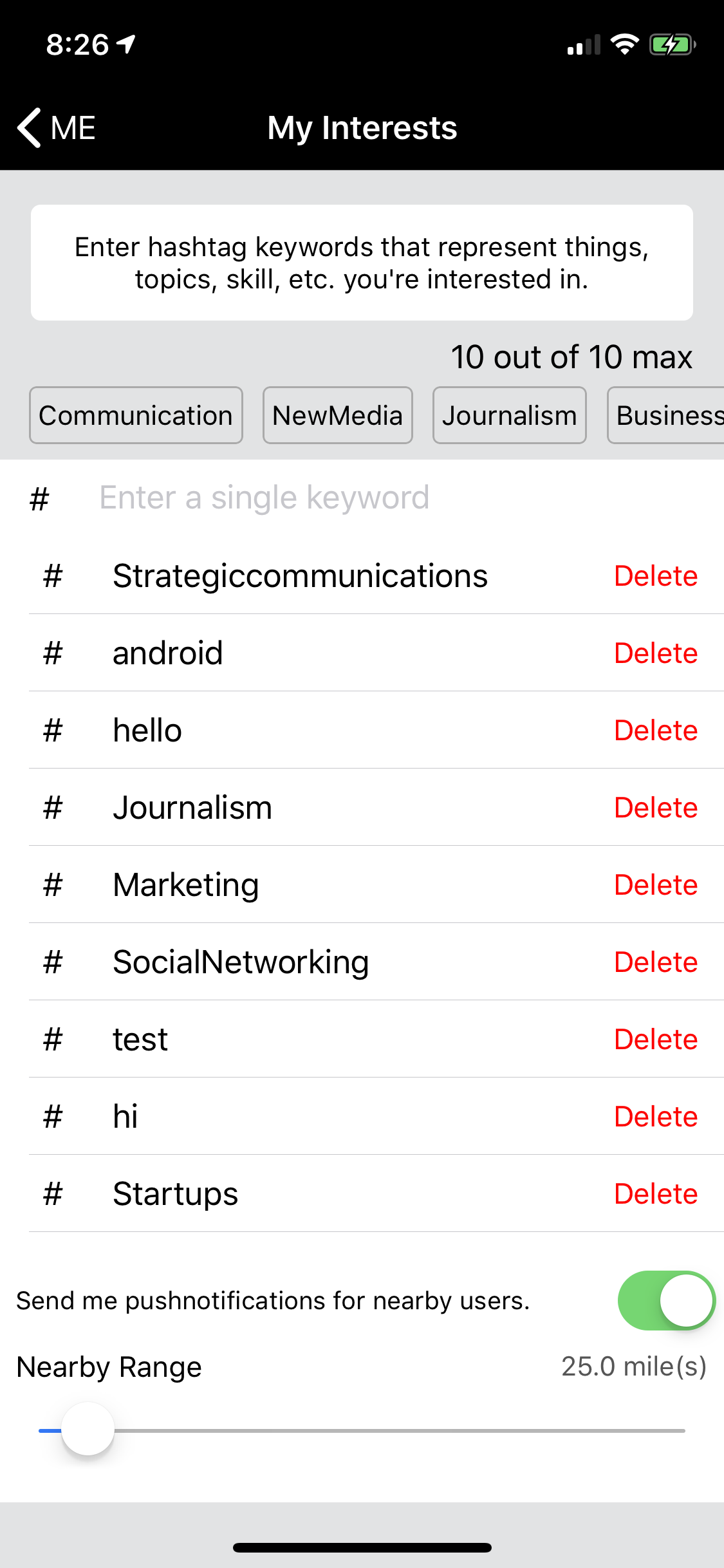Screen dimensions: 724x1568
Task: Pick the Journalism suggestion chip
Action: click(509, 415)
